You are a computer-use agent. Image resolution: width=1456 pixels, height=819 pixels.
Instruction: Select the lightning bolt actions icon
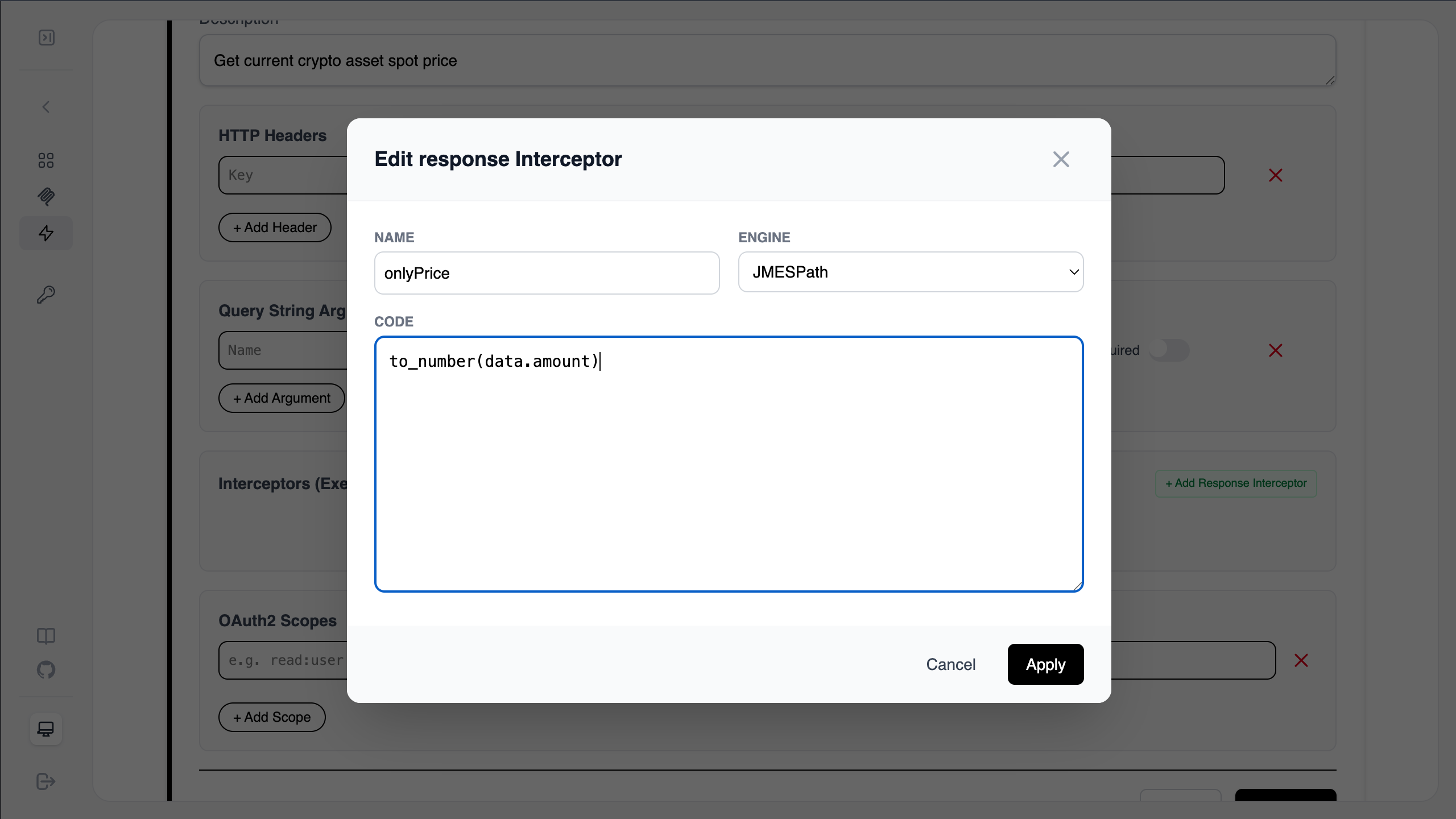46,233
